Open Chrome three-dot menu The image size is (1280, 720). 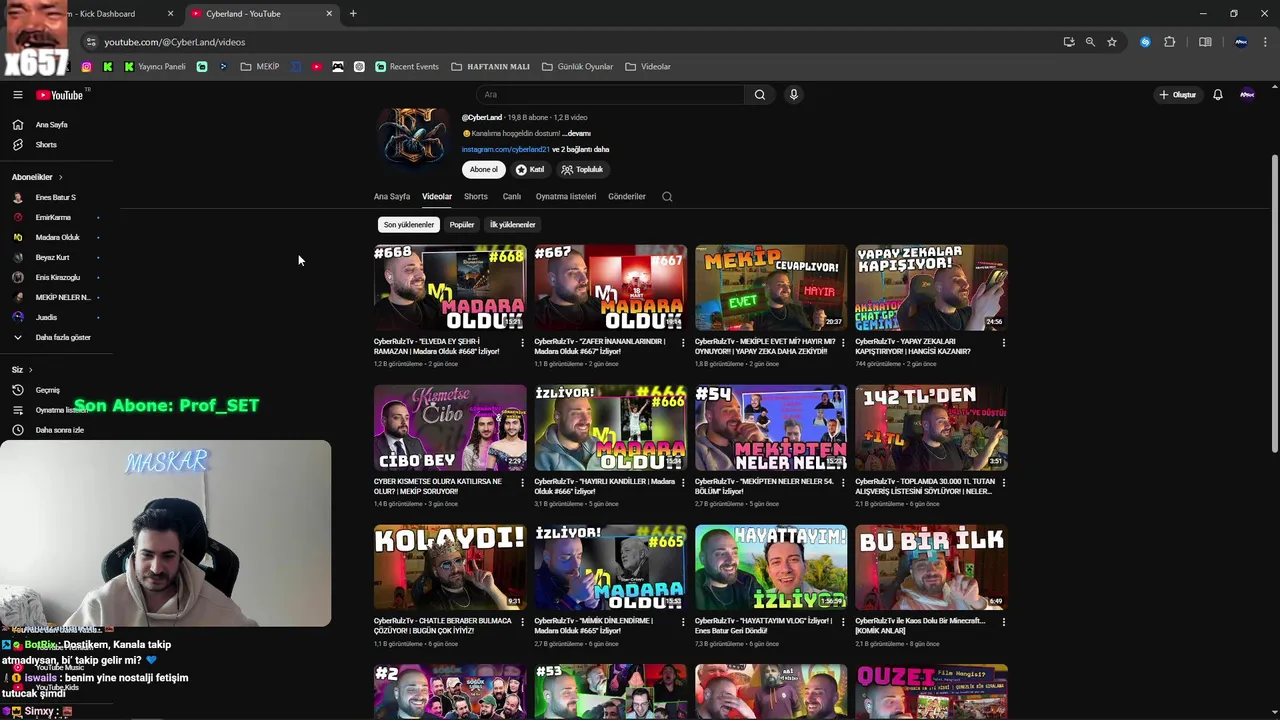point(1266,42)
